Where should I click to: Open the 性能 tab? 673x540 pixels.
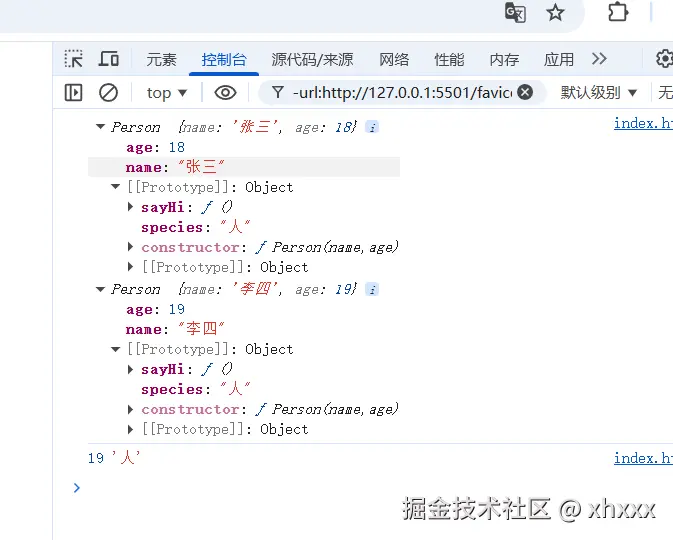click(x=449, y=59)
